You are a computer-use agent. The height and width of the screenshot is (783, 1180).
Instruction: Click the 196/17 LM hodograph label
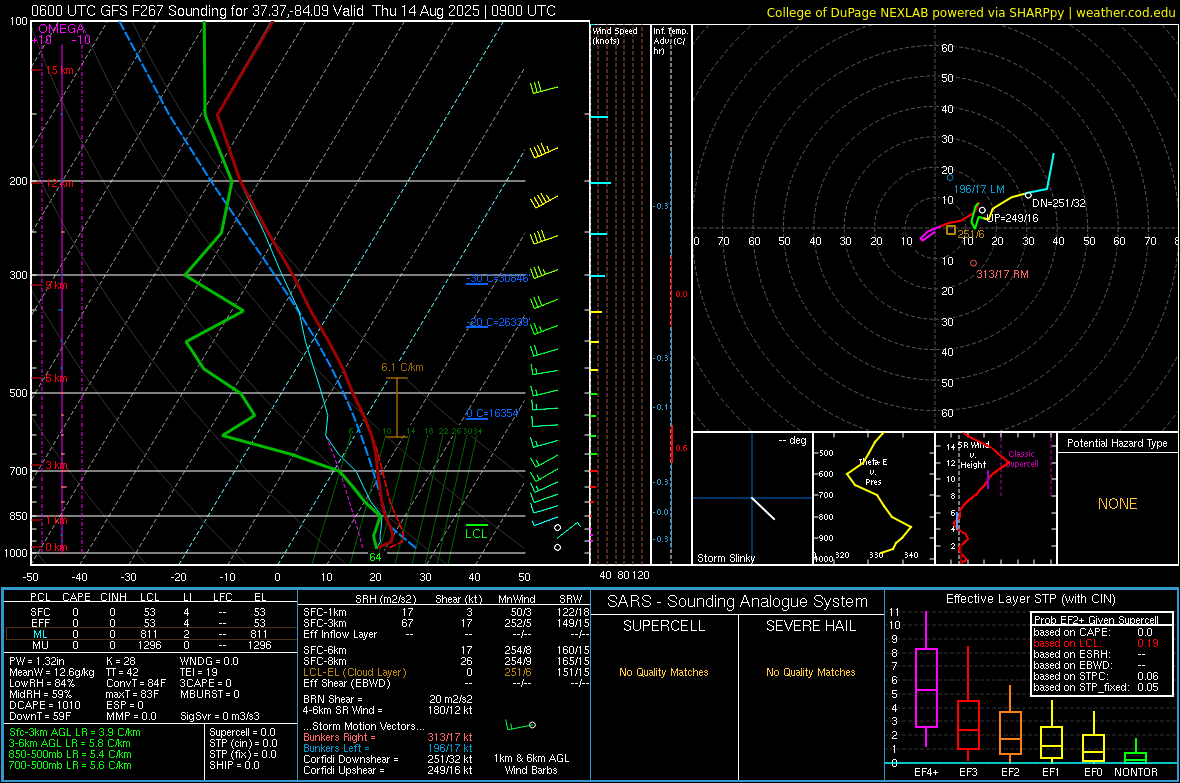tap(979, 189)
